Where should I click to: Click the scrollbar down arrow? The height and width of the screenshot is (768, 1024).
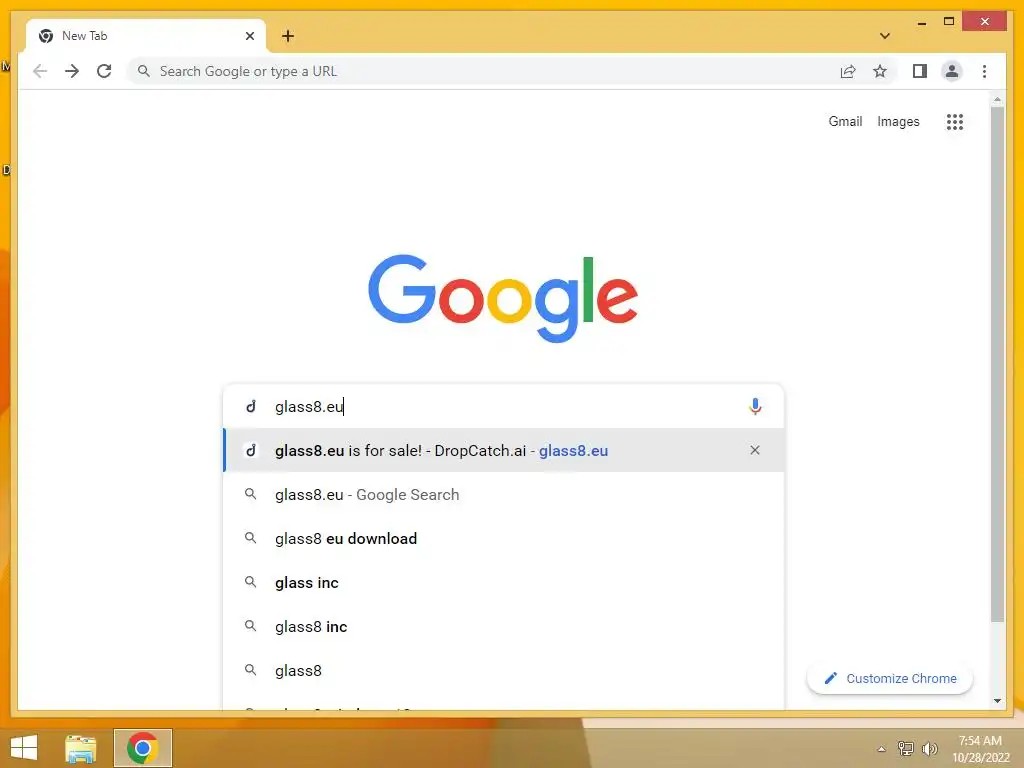997,701
